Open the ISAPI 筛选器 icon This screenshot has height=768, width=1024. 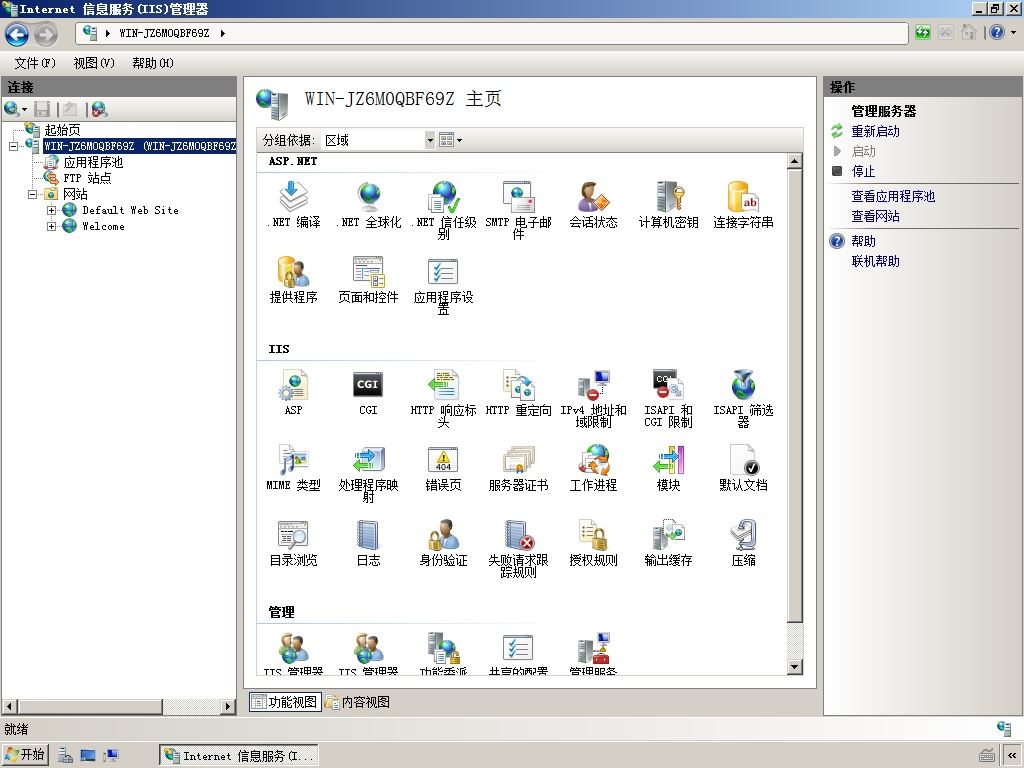743,398
